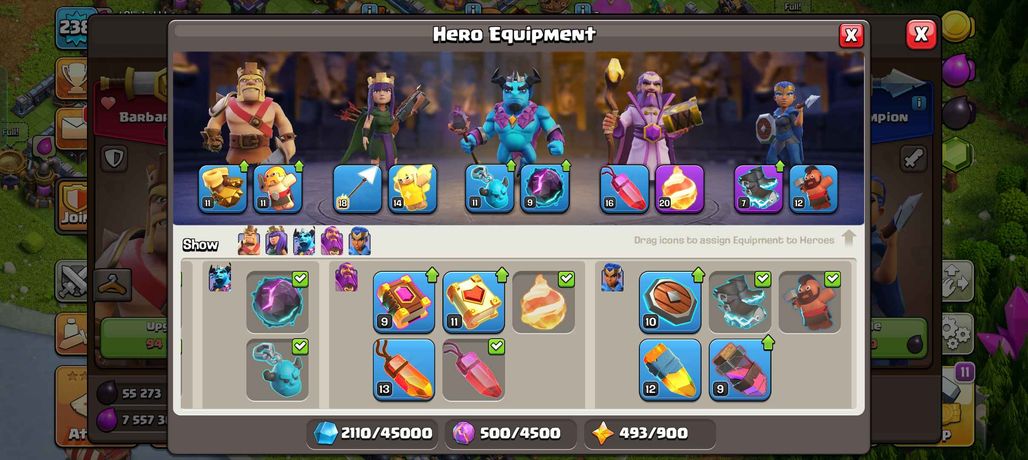Toggle Minion Prince filter in Show row
This screenshot has height=460, width=1028.
pos(304,241)
